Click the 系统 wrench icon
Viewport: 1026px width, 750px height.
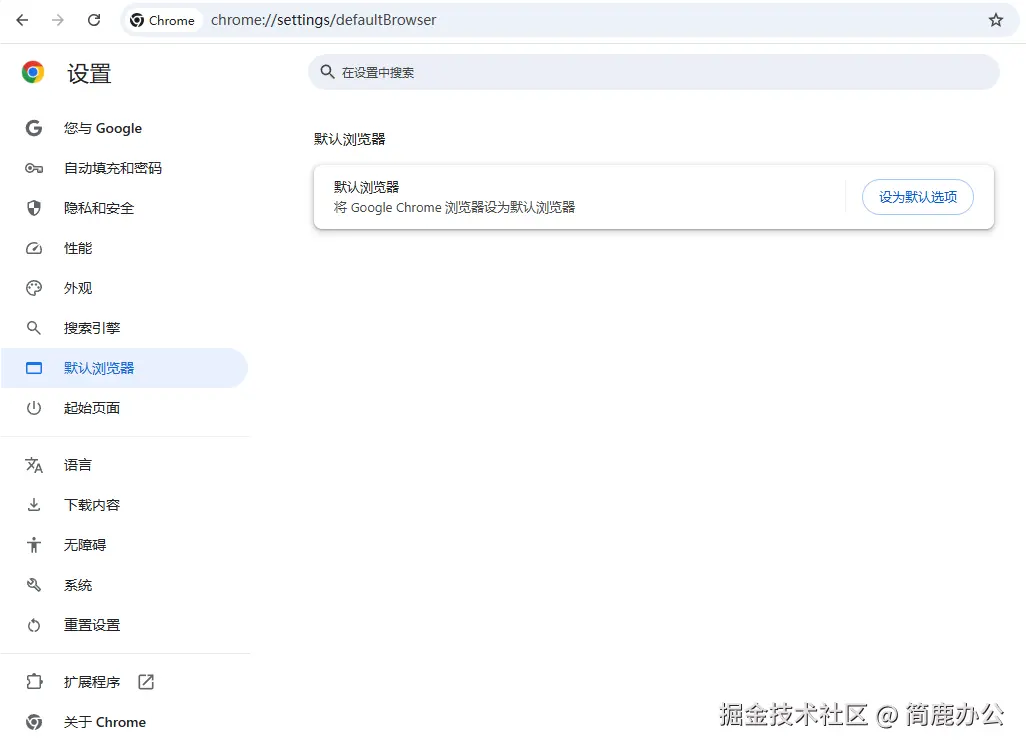tap(33, 584)
